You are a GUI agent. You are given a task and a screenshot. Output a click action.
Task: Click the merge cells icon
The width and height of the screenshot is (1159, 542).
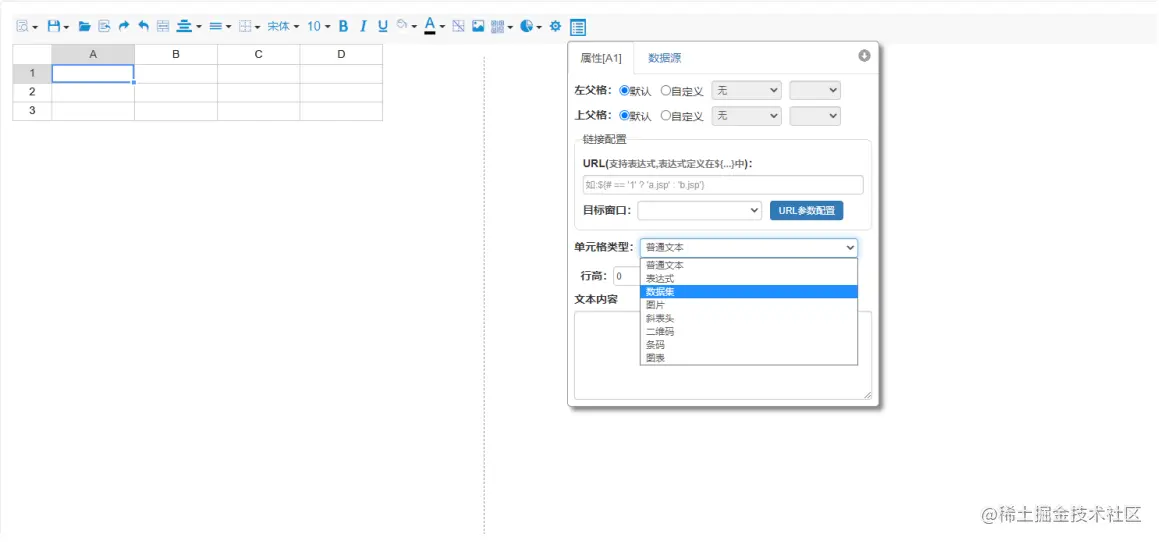pyautogui.click(x=163, y=26)
